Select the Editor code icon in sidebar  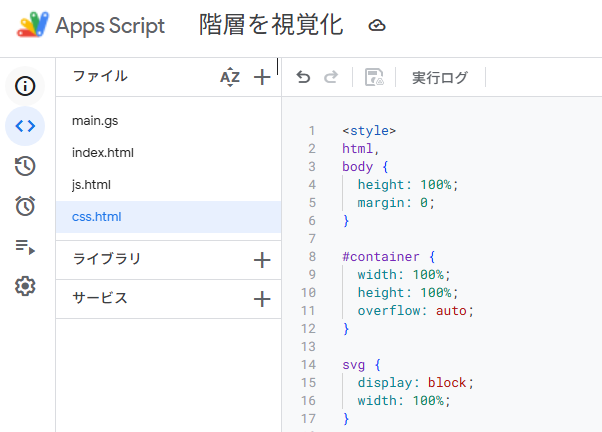coord(26,126)
